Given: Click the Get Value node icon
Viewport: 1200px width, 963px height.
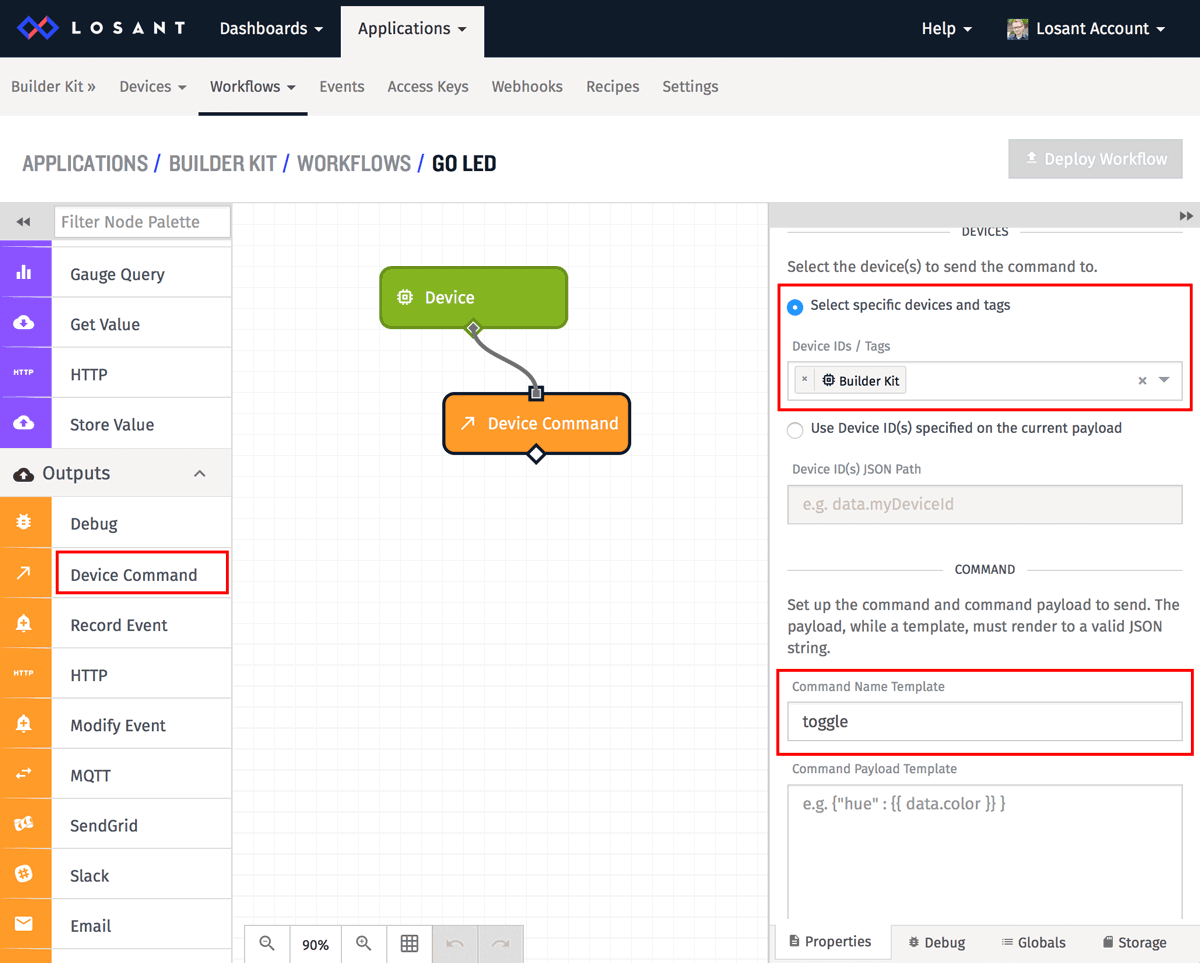Looking at the screenshot, I should tap(25, 323).
